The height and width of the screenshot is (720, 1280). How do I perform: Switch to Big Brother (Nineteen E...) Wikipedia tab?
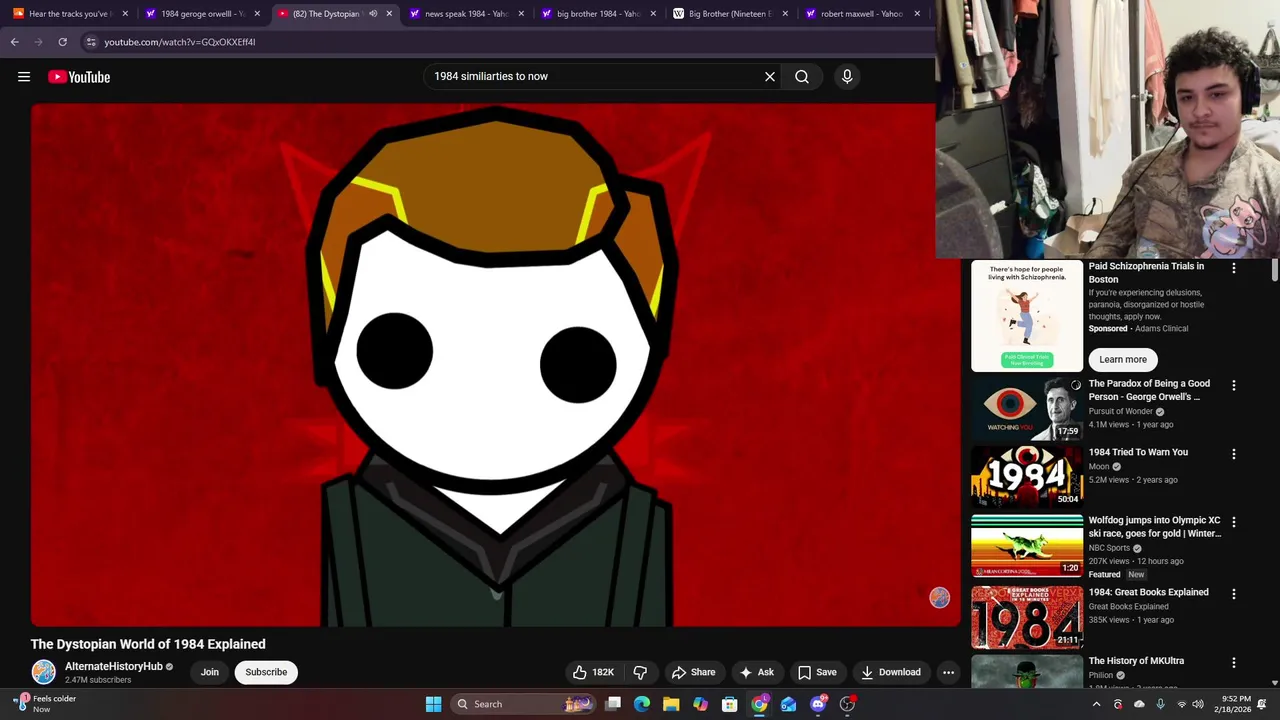click(x=730, y=14)
